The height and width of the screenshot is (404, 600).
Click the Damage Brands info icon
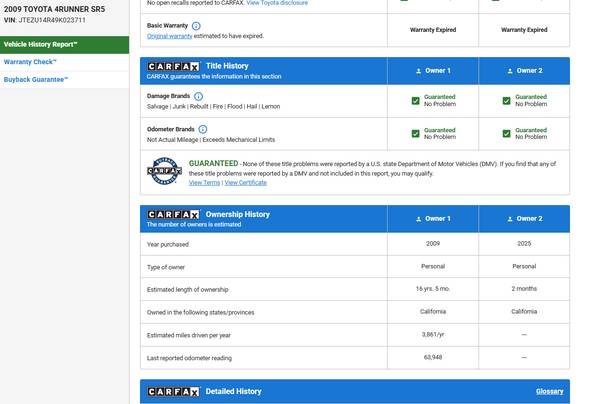[x=199, y=95]
